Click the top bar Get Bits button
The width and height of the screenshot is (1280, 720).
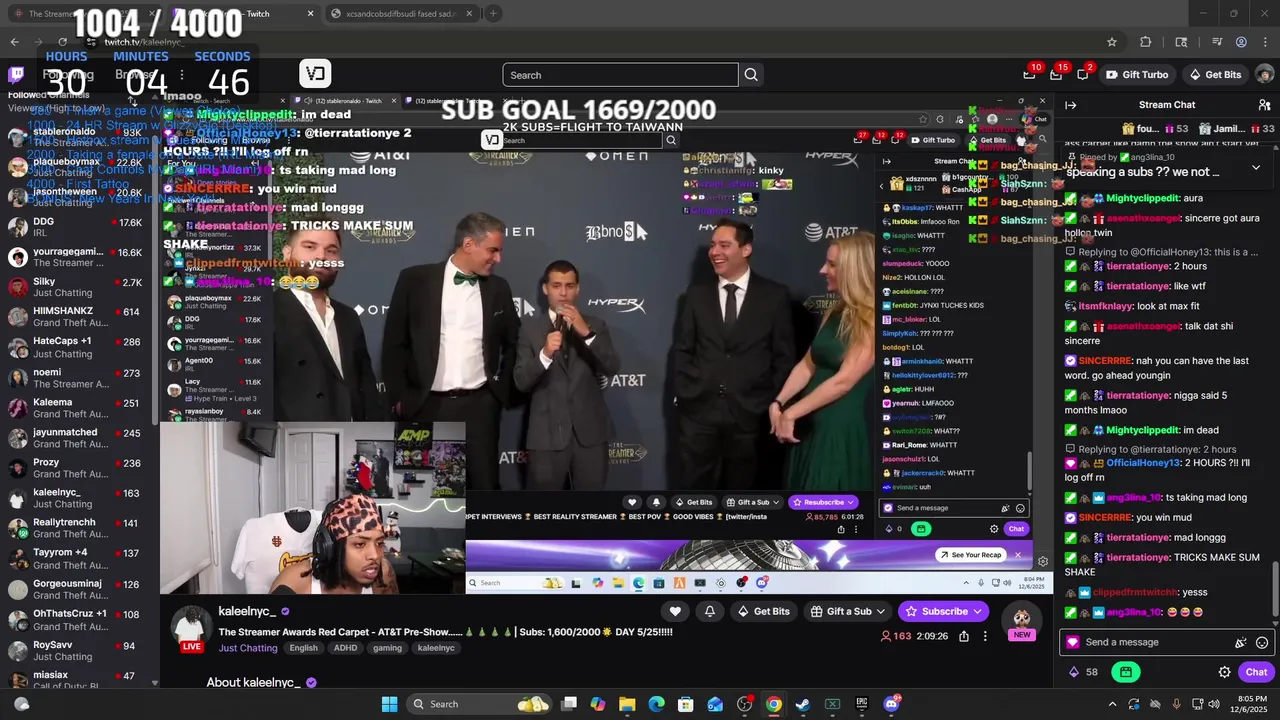pyautogui.click(x=1215, y=75)
